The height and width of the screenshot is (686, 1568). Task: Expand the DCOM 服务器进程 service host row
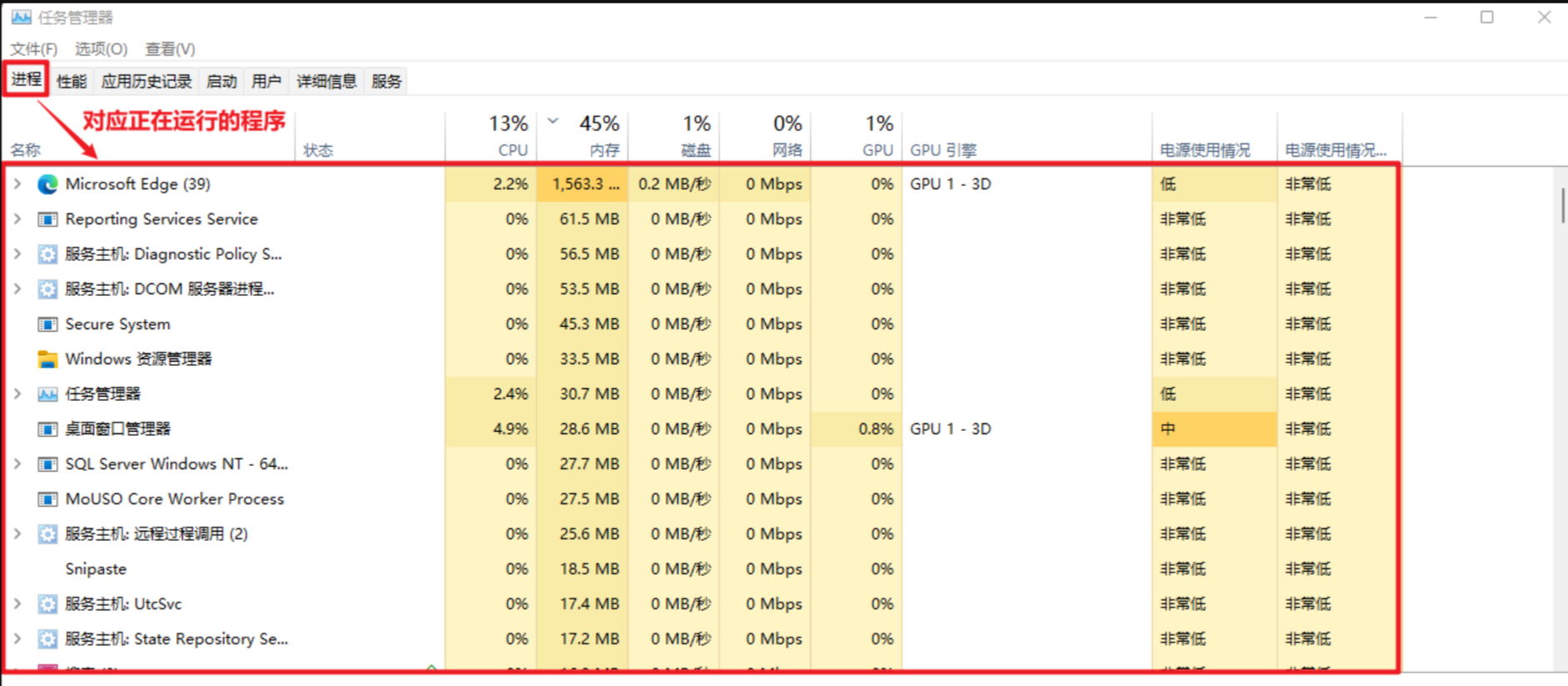pyautogui.click(x=18, y=288)
